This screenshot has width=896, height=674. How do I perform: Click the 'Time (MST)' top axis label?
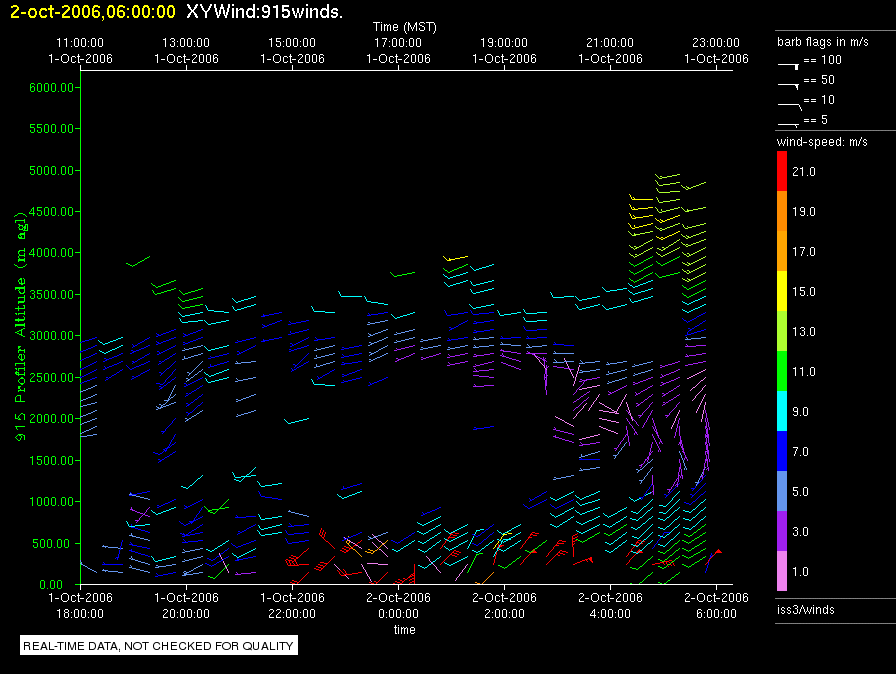tap(405, 27)
